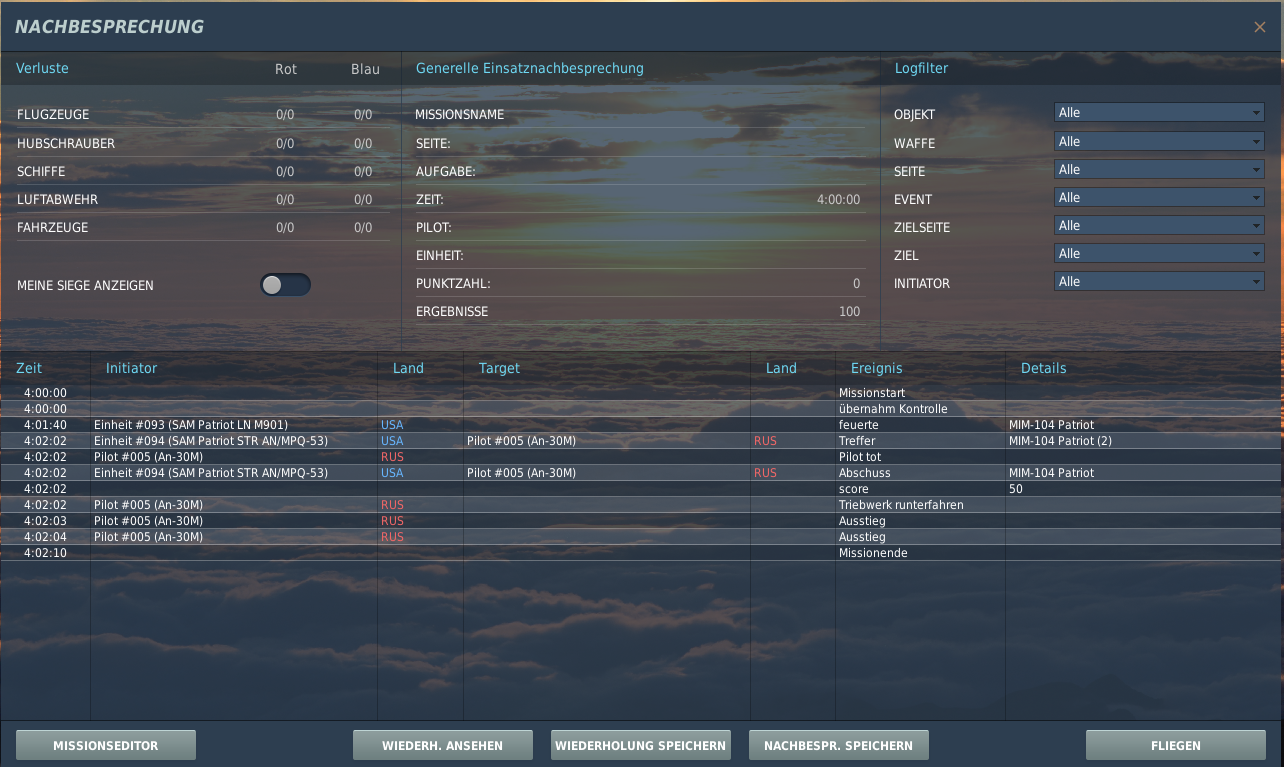This screenshot has width=1284, height=767.
Task: Select the Missionende log row
Action: click(x=640, y=553)
